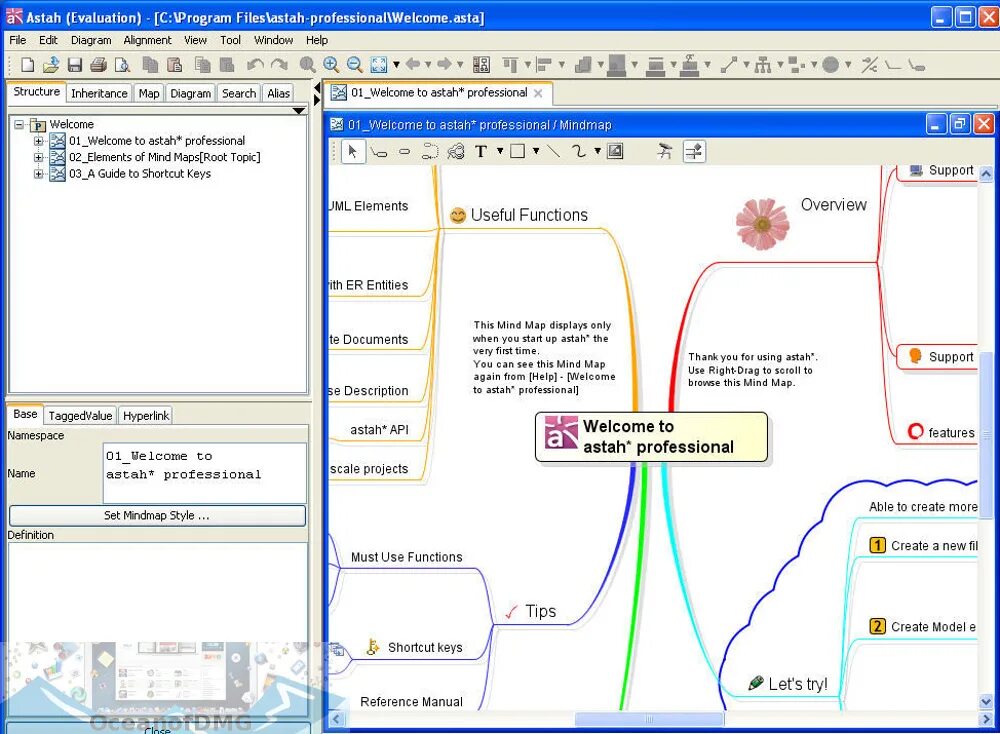The height and width of the screenshot is (734, 1000).
Task: Toggle the mindmap topic alignment mode button
Action: 694,151
